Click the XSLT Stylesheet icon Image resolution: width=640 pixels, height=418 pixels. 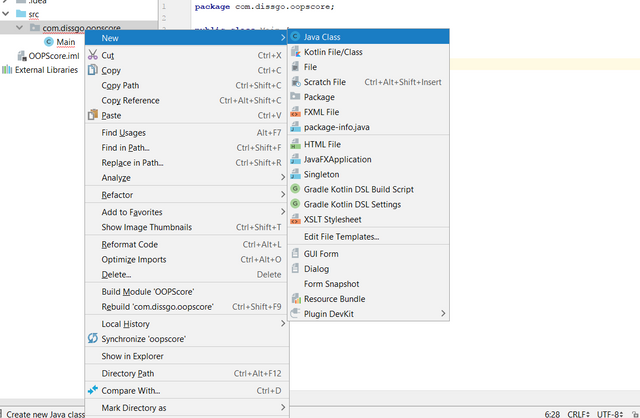point(296,219)
